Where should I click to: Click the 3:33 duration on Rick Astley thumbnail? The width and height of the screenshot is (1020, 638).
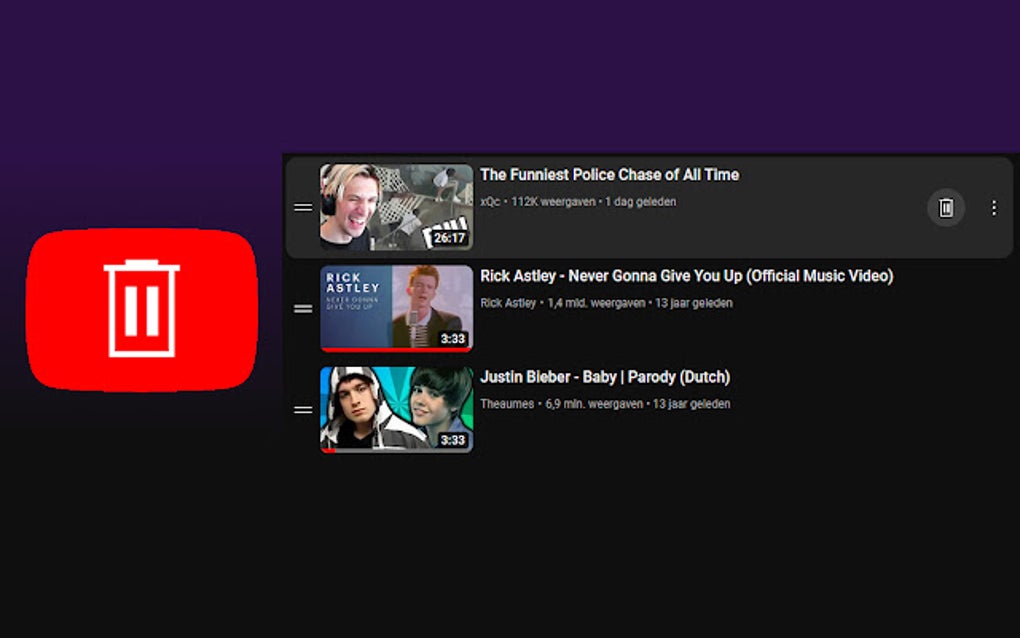click(x=453, y=339)
